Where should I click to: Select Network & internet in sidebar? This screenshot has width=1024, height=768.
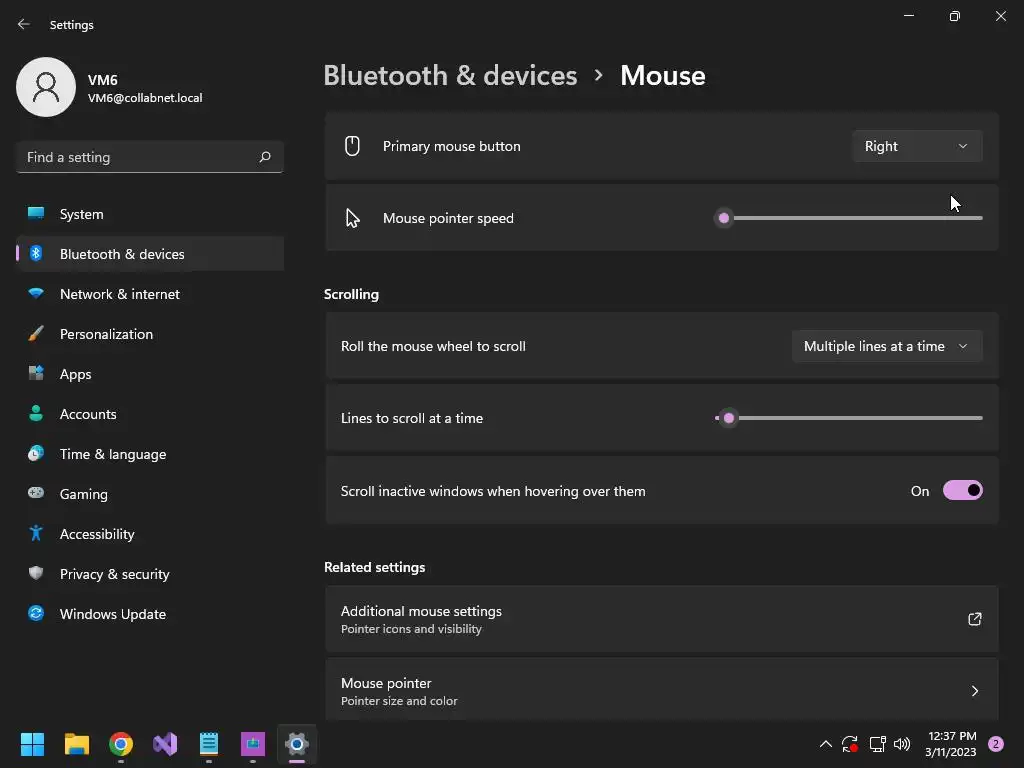150,294
